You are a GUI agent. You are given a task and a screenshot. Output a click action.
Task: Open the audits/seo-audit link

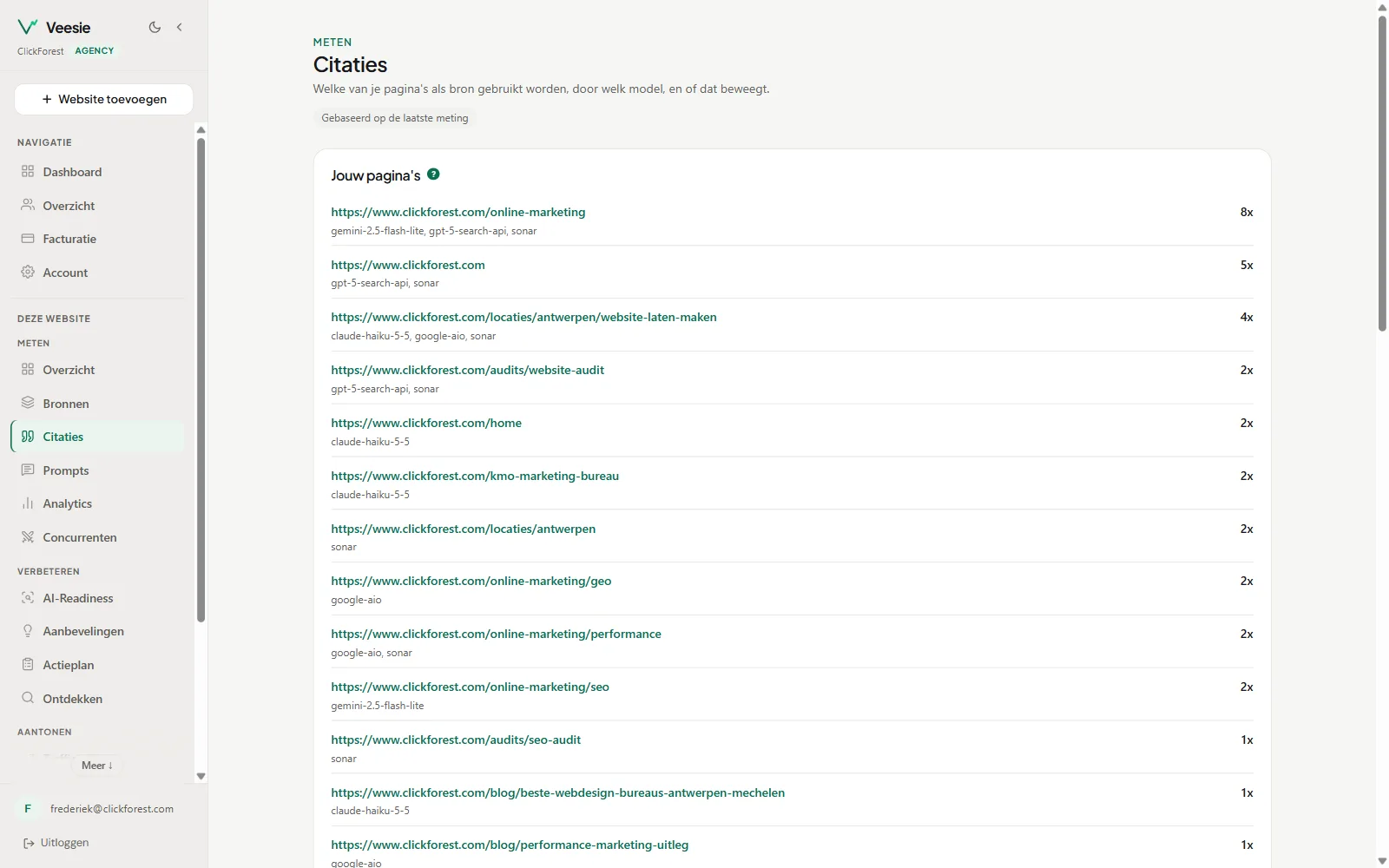(456, 740)
